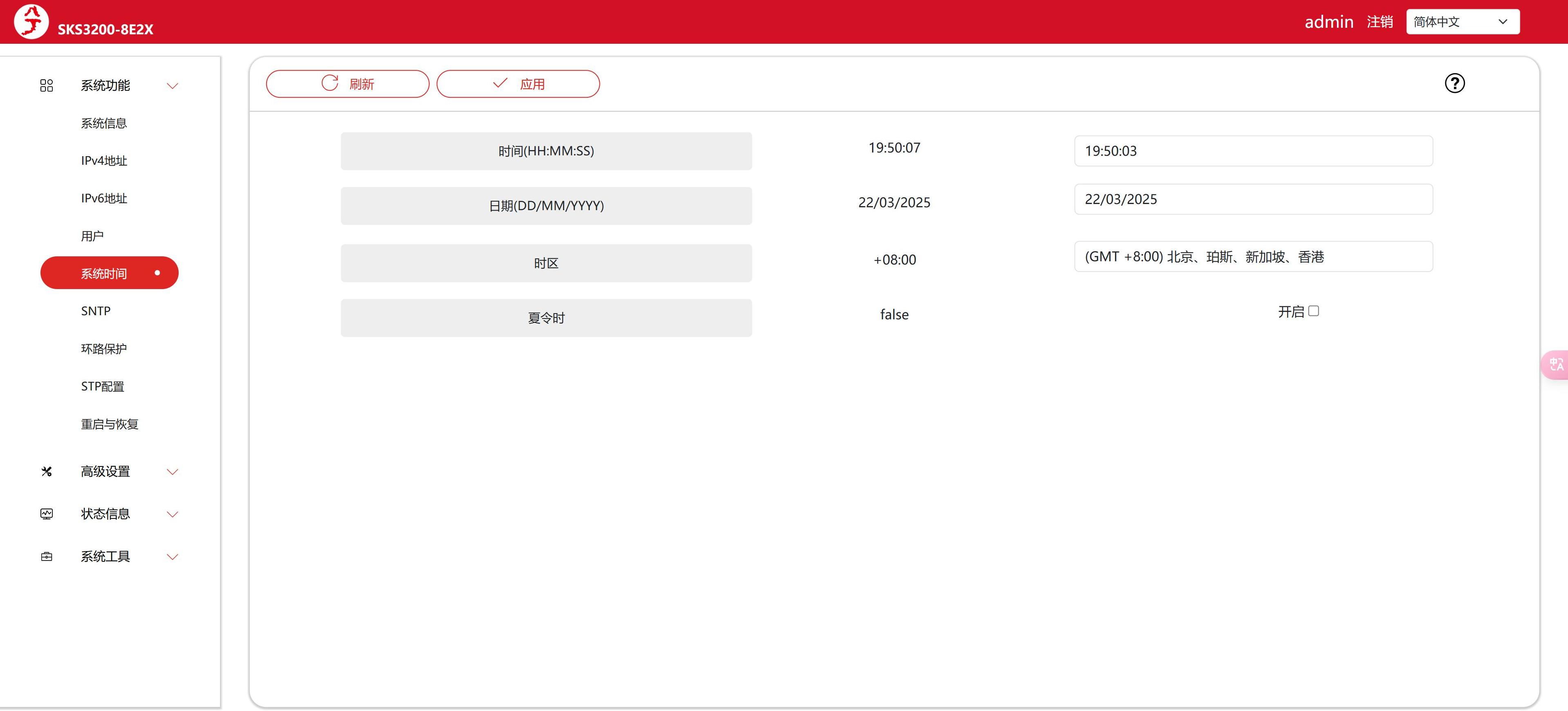Expand the 高级设置 chevron
This screenshot has width=1568, height=711.
(x=172, y=472)
